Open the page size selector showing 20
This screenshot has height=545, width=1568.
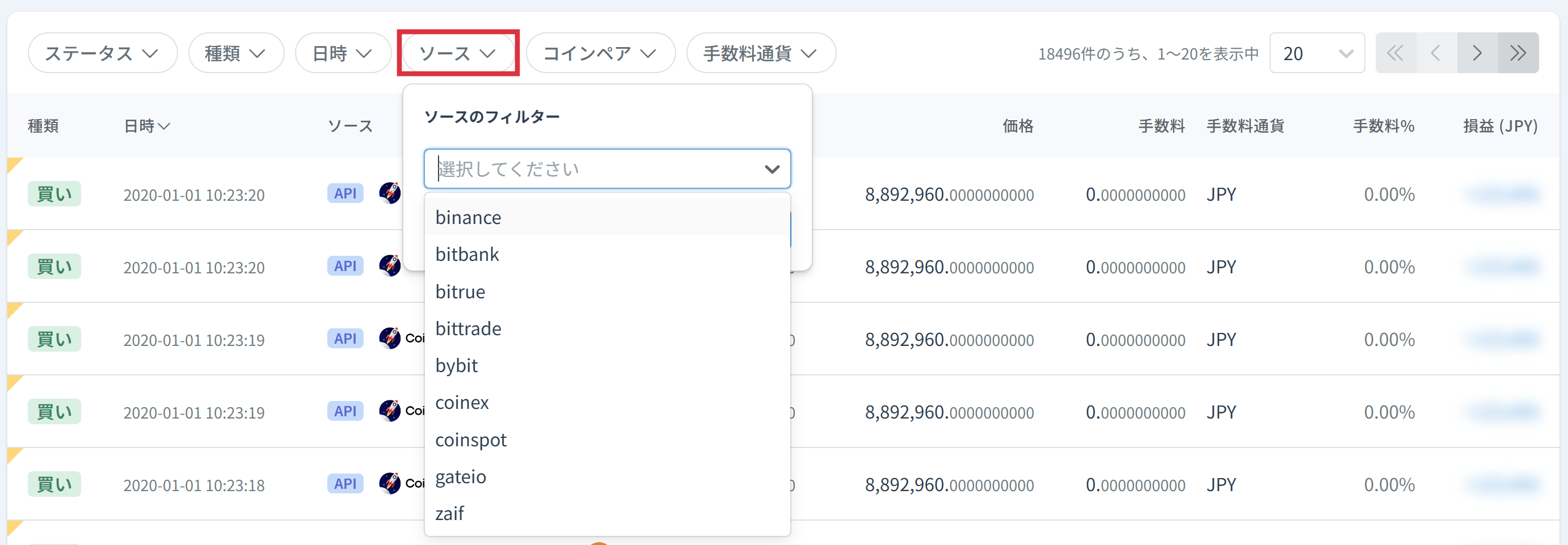(x=1317, y=53)
